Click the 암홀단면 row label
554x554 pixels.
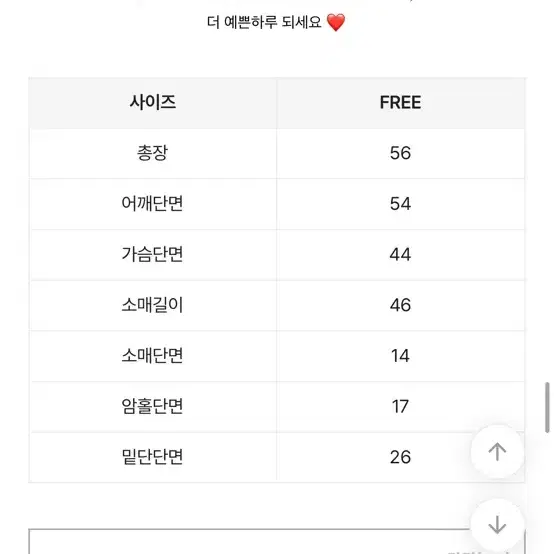153,406
